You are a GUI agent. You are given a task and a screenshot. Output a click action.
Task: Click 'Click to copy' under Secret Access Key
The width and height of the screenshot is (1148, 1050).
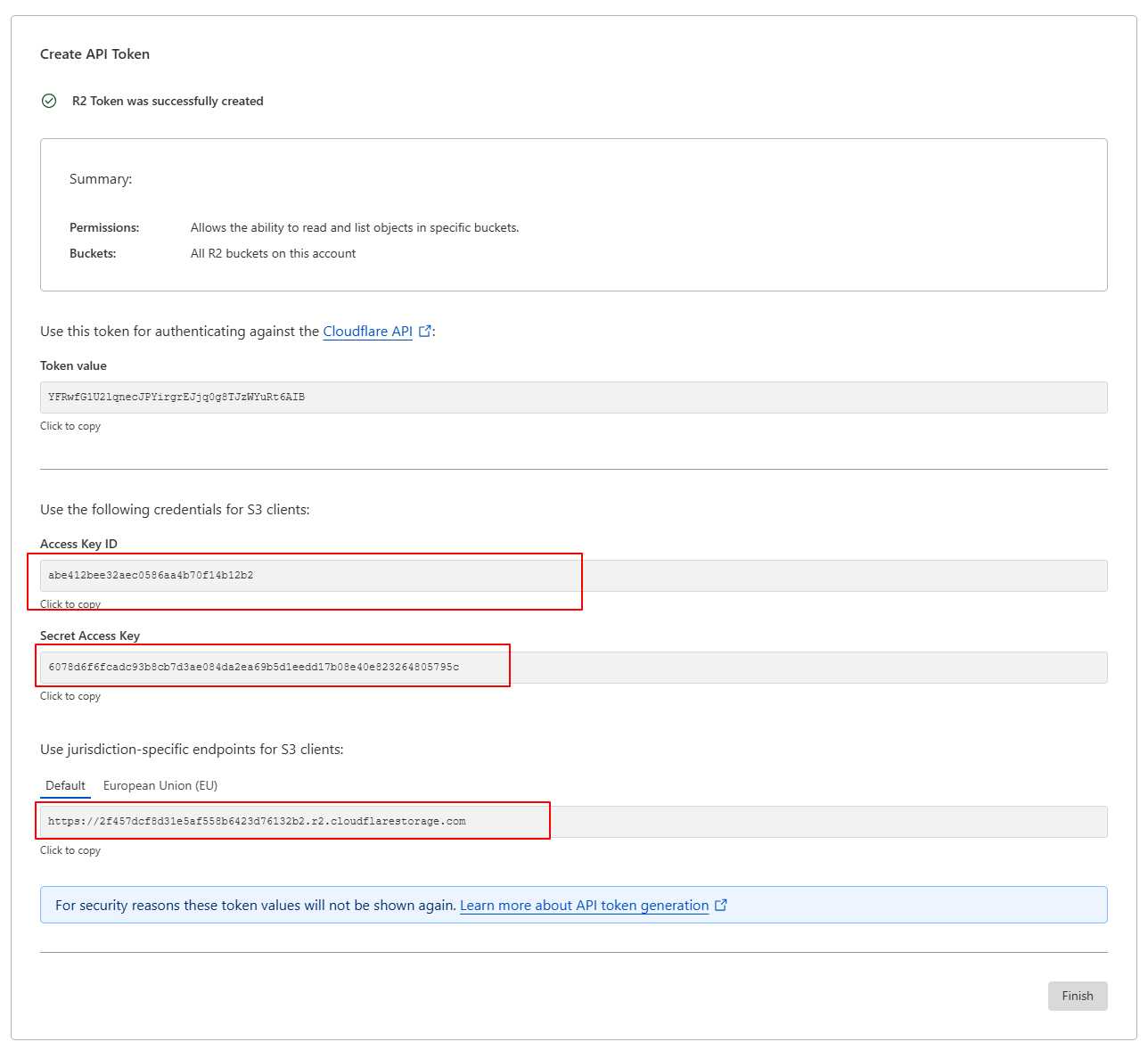point(70,696)
